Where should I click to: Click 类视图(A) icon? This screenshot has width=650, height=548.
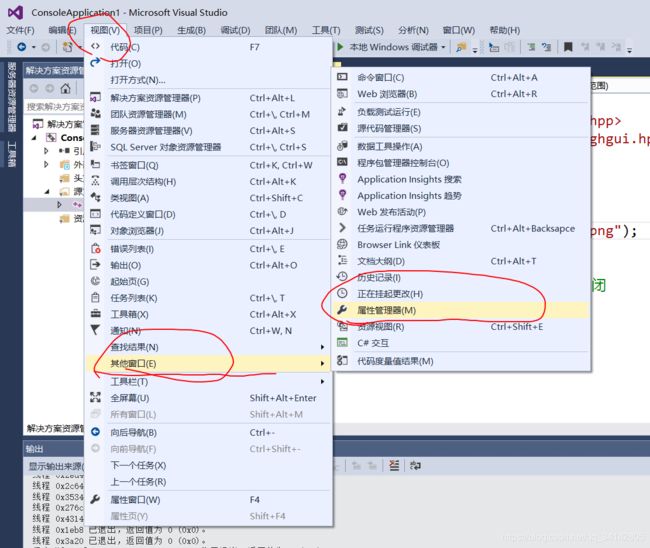95,197
